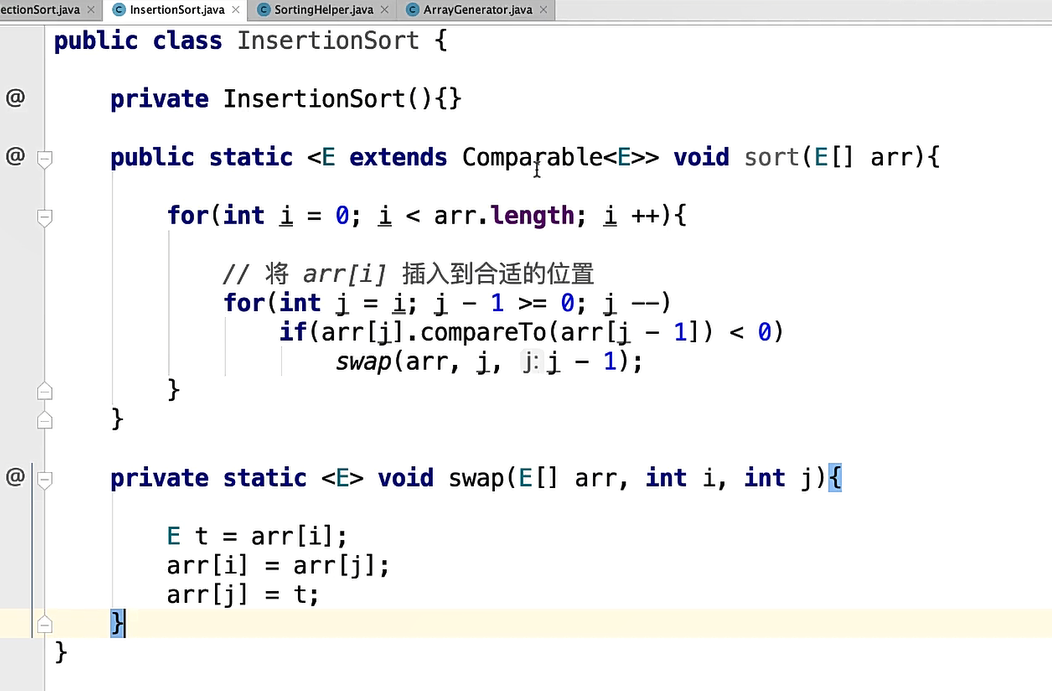
Task: Click 'E[] arr' parameter in sort signature
Action: pos(864,158)
